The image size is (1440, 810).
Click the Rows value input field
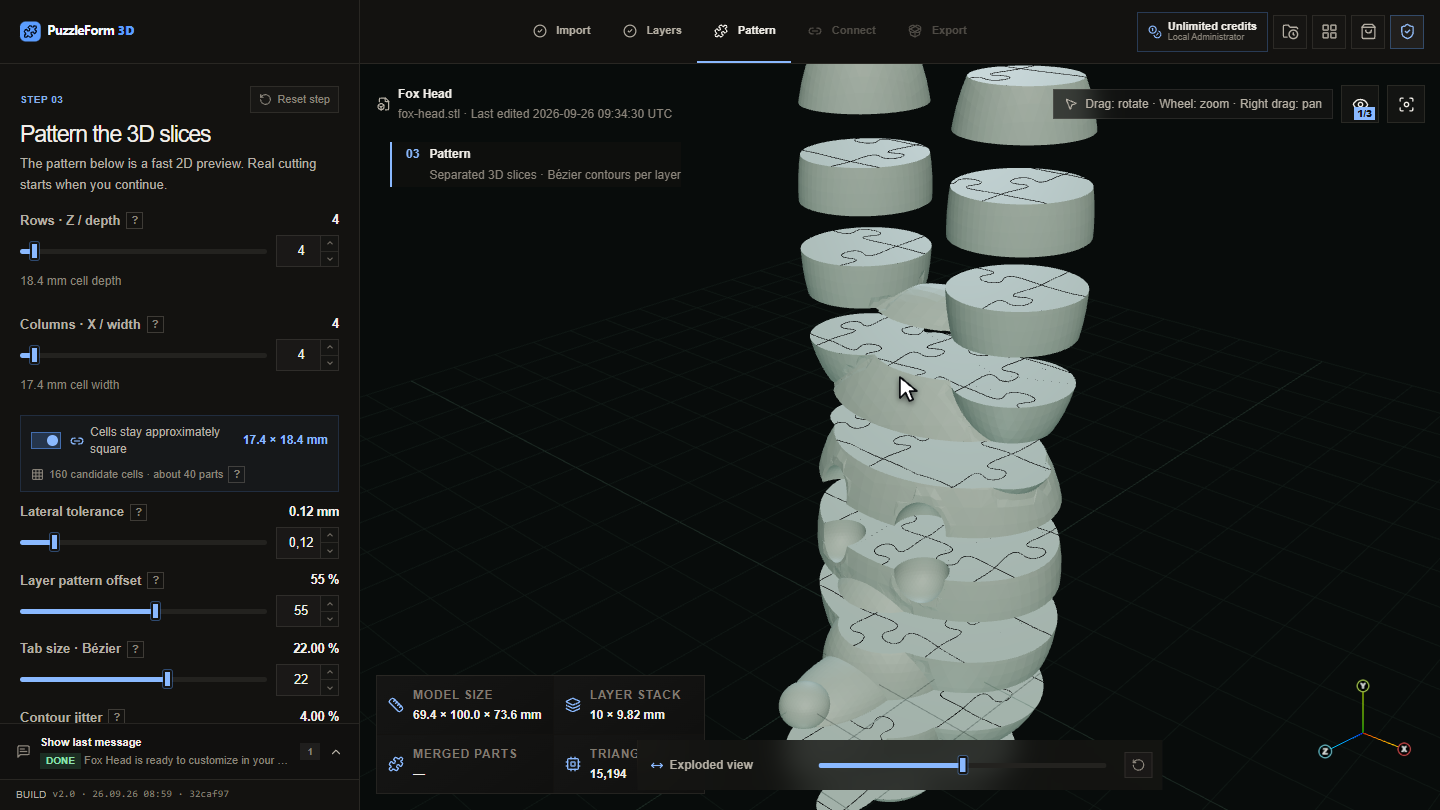[299, 251]
